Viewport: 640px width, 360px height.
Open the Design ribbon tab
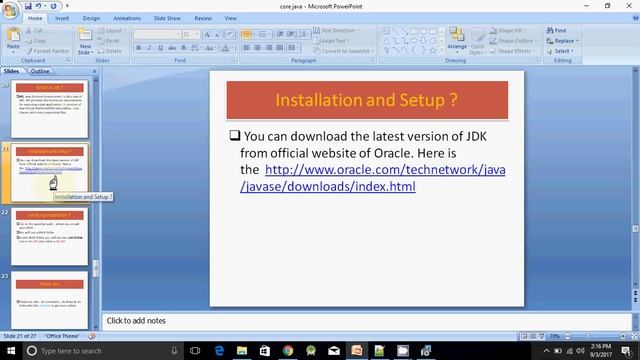(x=91, y=18)
